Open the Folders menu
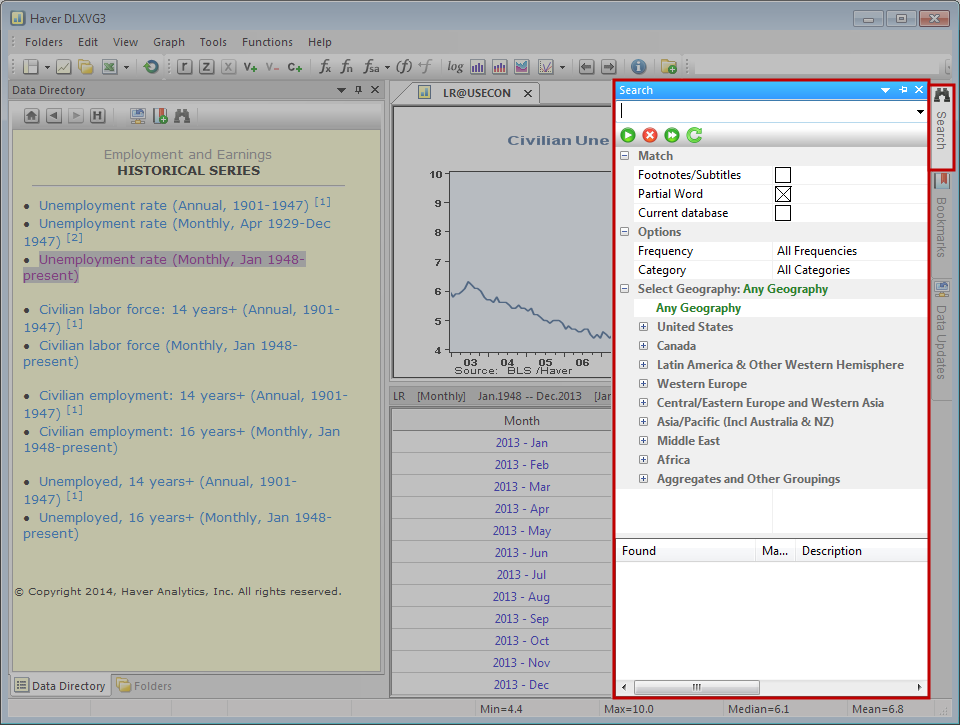Screen dimensions: 960x725 point(43,42)
